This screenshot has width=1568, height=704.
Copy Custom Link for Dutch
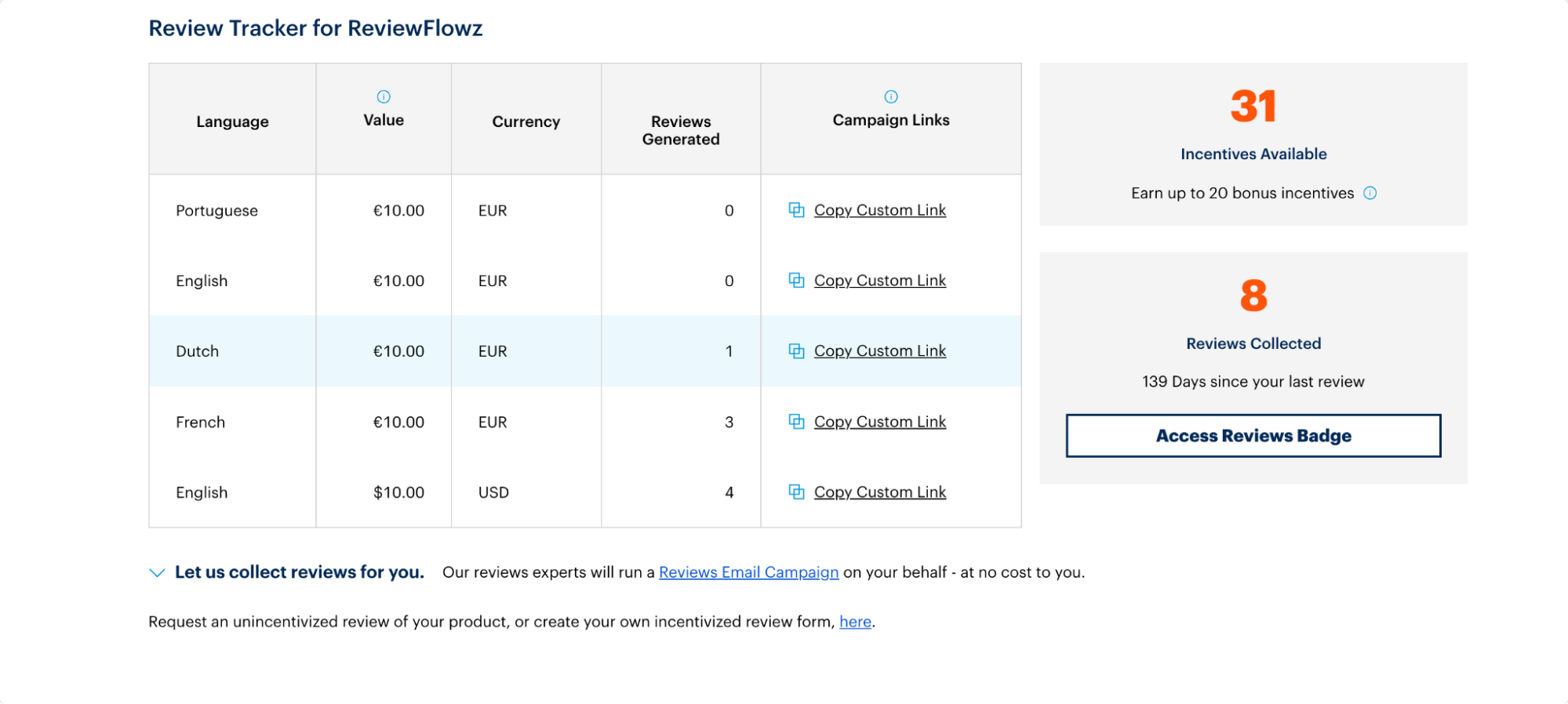pyautogui.click(x=880, y=351)
